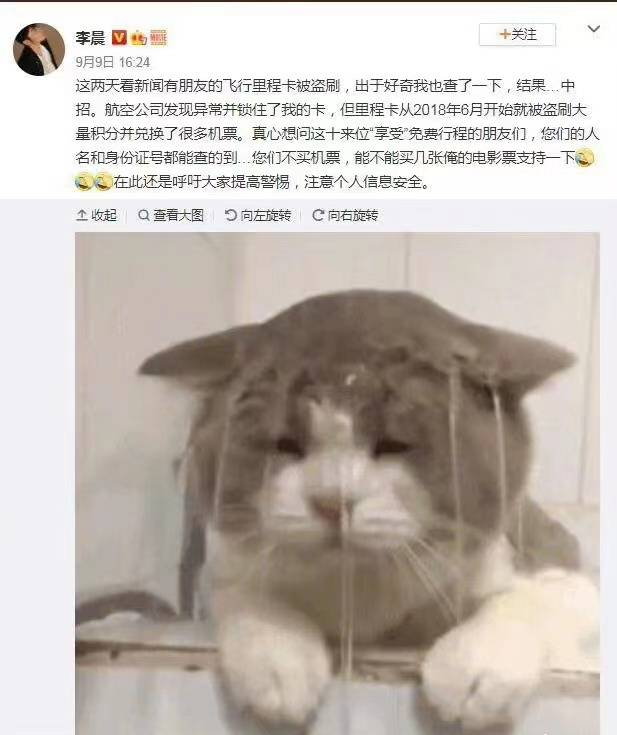The image size is (617, 735).
Task: Follow the user with +关注 button
Action: (x=517, y=34)
